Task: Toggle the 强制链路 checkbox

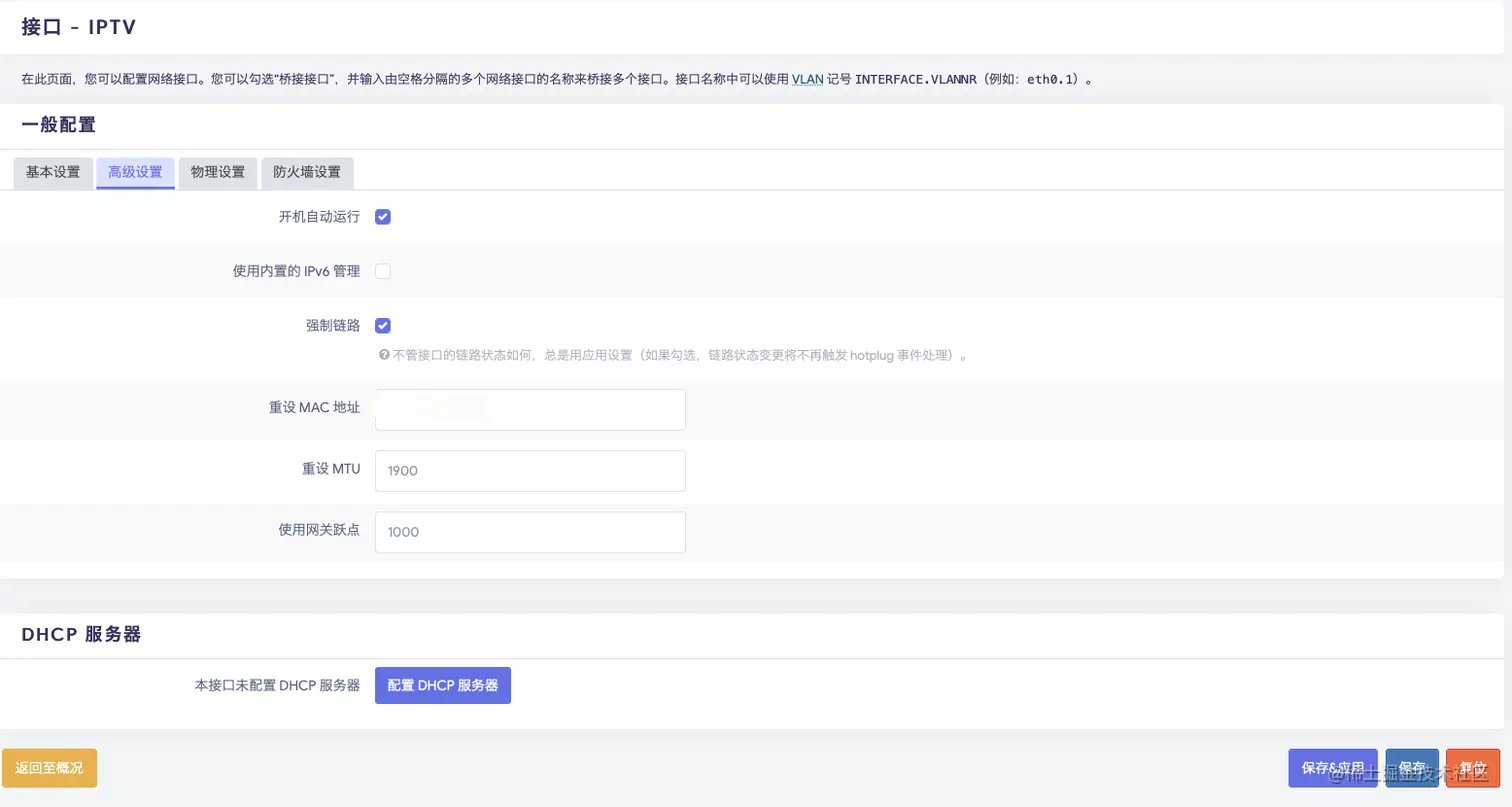Action: [x=383, y=325]
